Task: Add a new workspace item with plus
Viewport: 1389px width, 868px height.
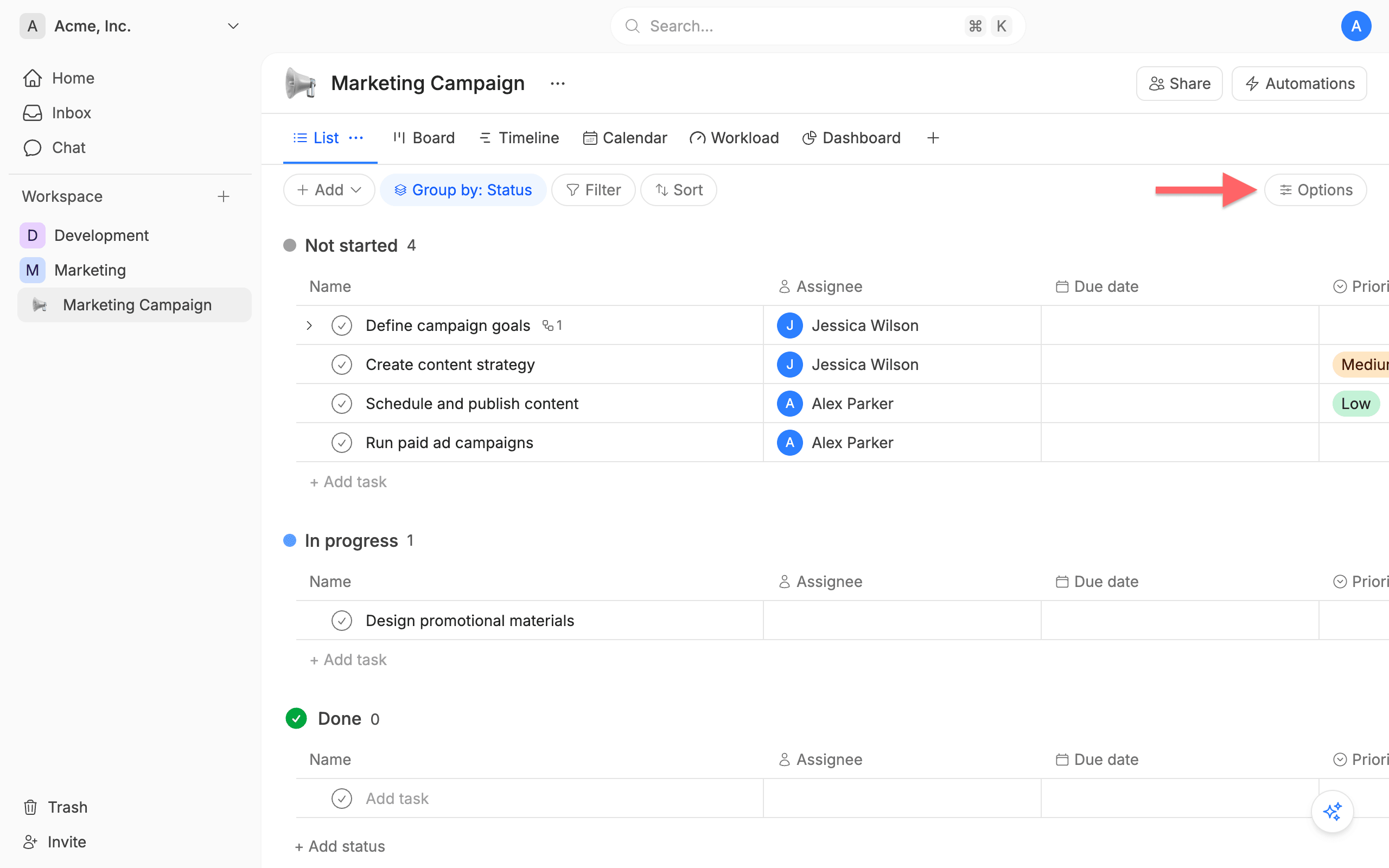Action: coord(224,196)
